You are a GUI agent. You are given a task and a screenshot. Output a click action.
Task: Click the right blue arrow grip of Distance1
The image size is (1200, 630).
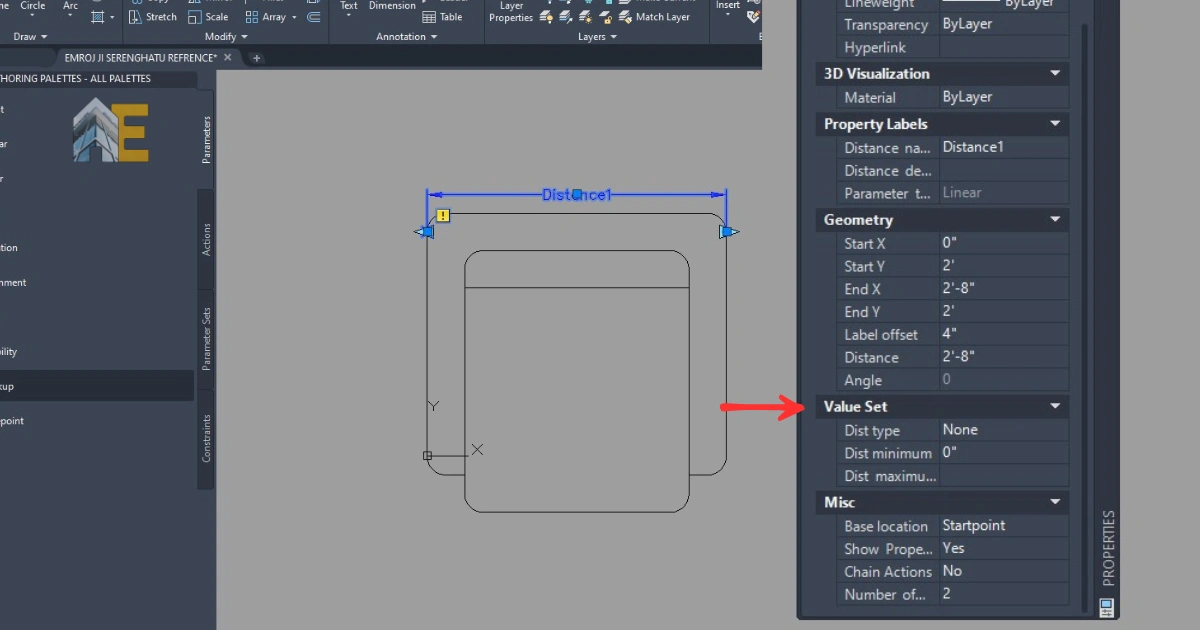point(728,232)
